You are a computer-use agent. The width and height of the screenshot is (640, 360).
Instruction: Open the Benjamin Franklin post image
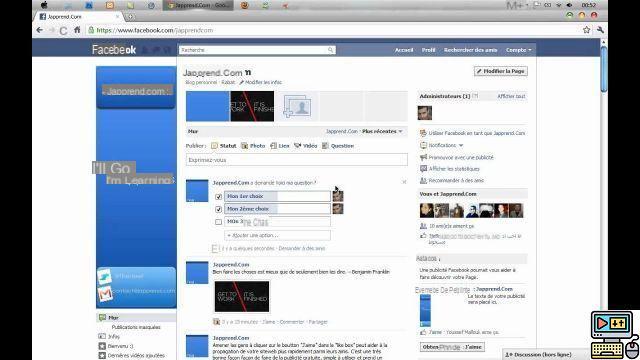click(242, 297)
